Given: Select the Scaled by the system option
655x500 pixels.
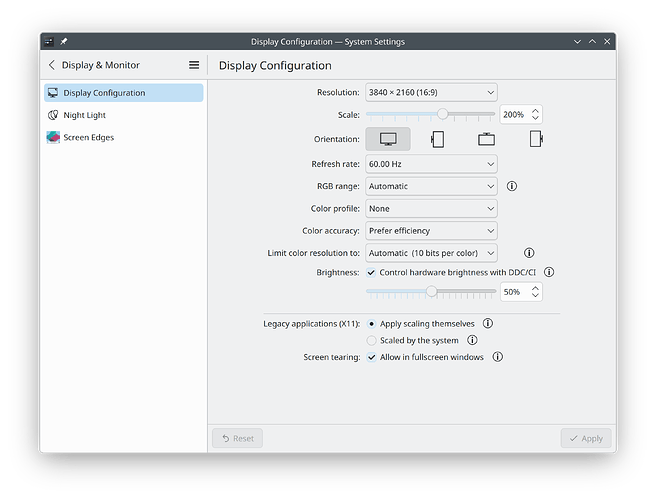Looking at the screenshot, I should (372, 340).
